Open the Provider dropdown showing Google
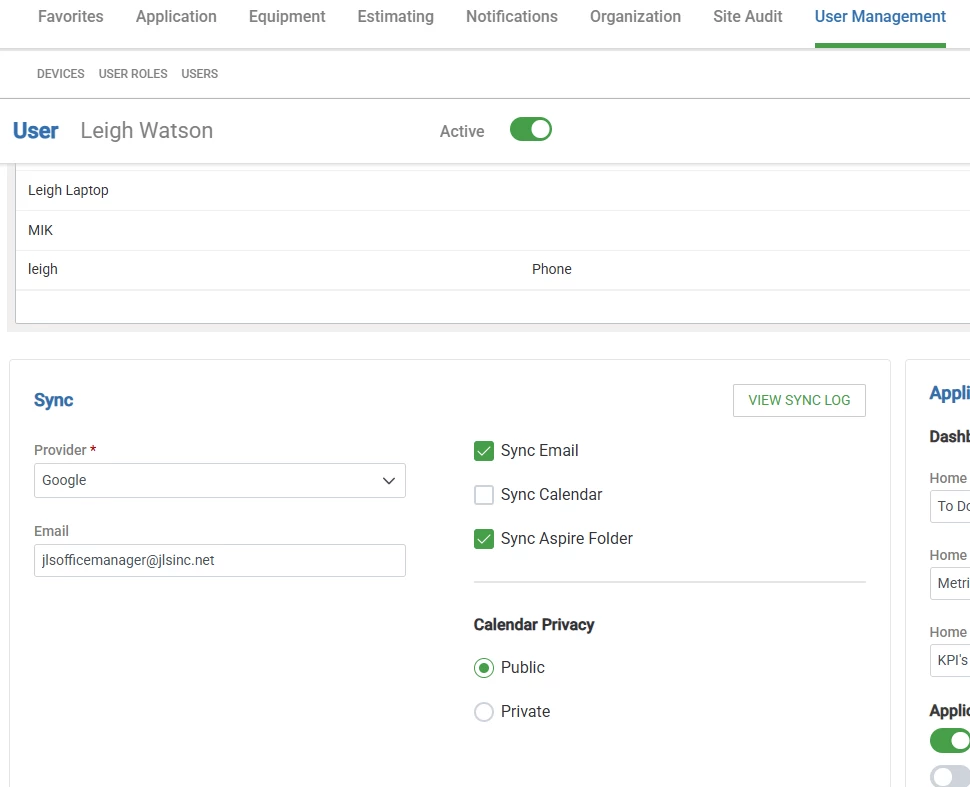970x787 pixels. click(x=220, y=480)
